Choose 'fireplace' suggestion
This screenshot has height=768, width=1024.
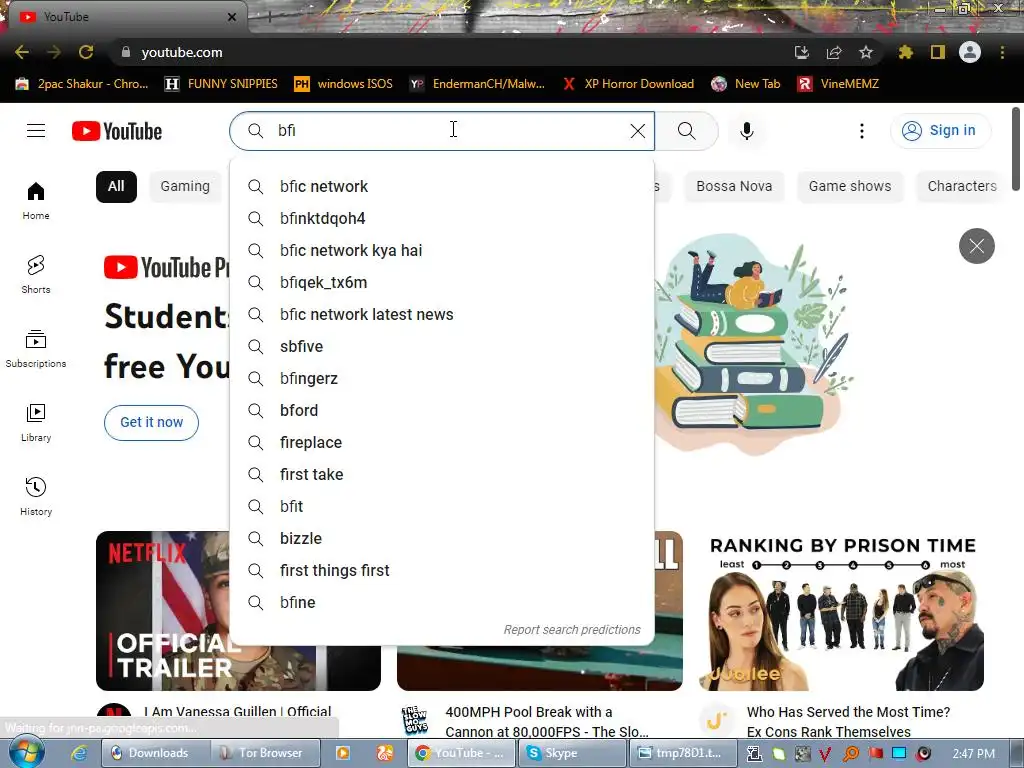[x=442, y=442]
